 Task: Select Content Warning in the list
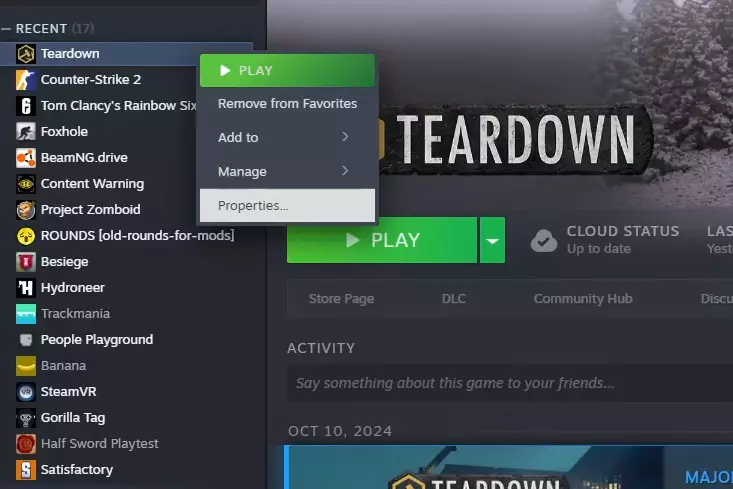pyautogui.click(x=92, y=184)
